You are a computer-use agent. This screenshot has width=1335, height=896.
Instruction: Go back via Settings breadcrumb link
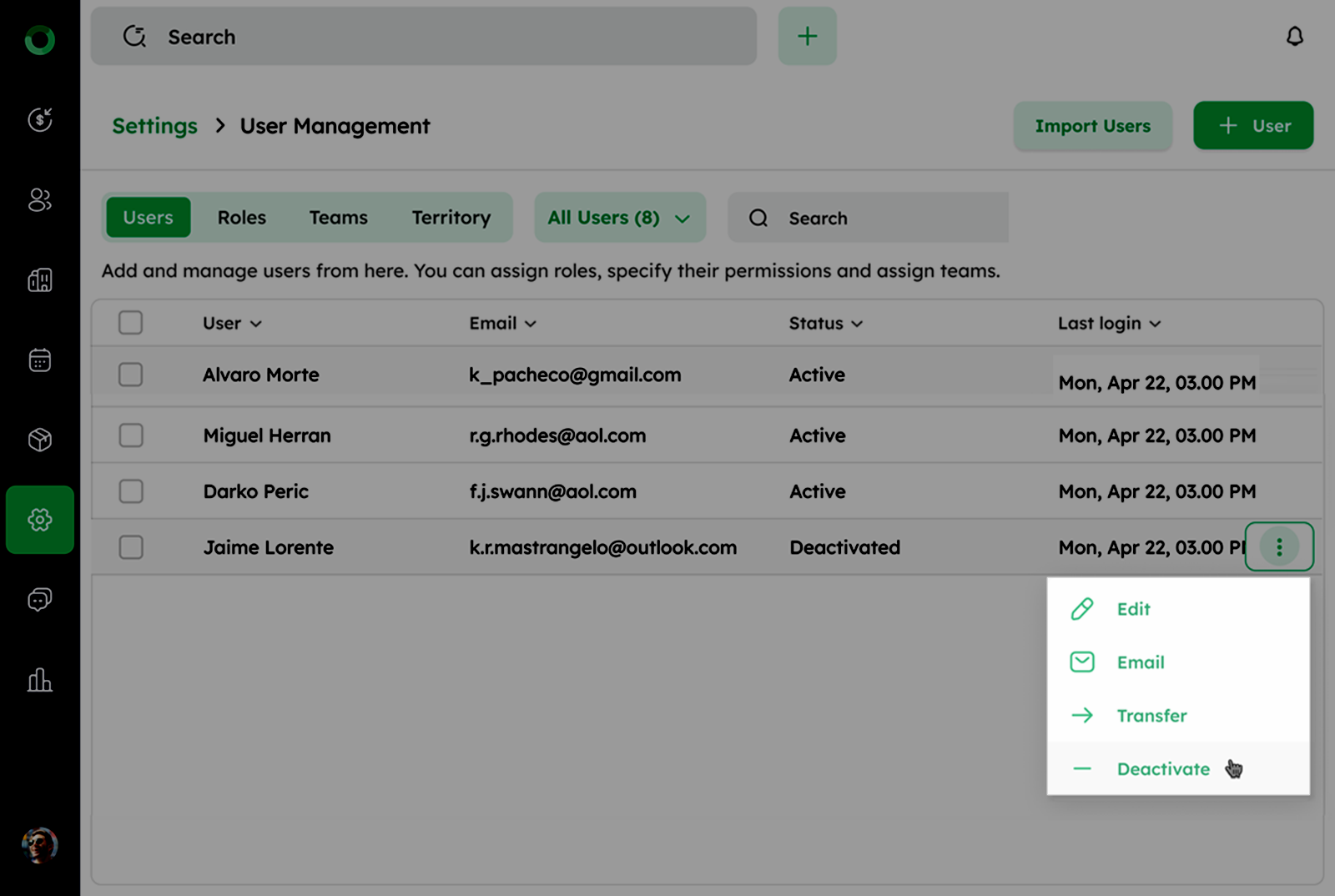tap(155, 126)
